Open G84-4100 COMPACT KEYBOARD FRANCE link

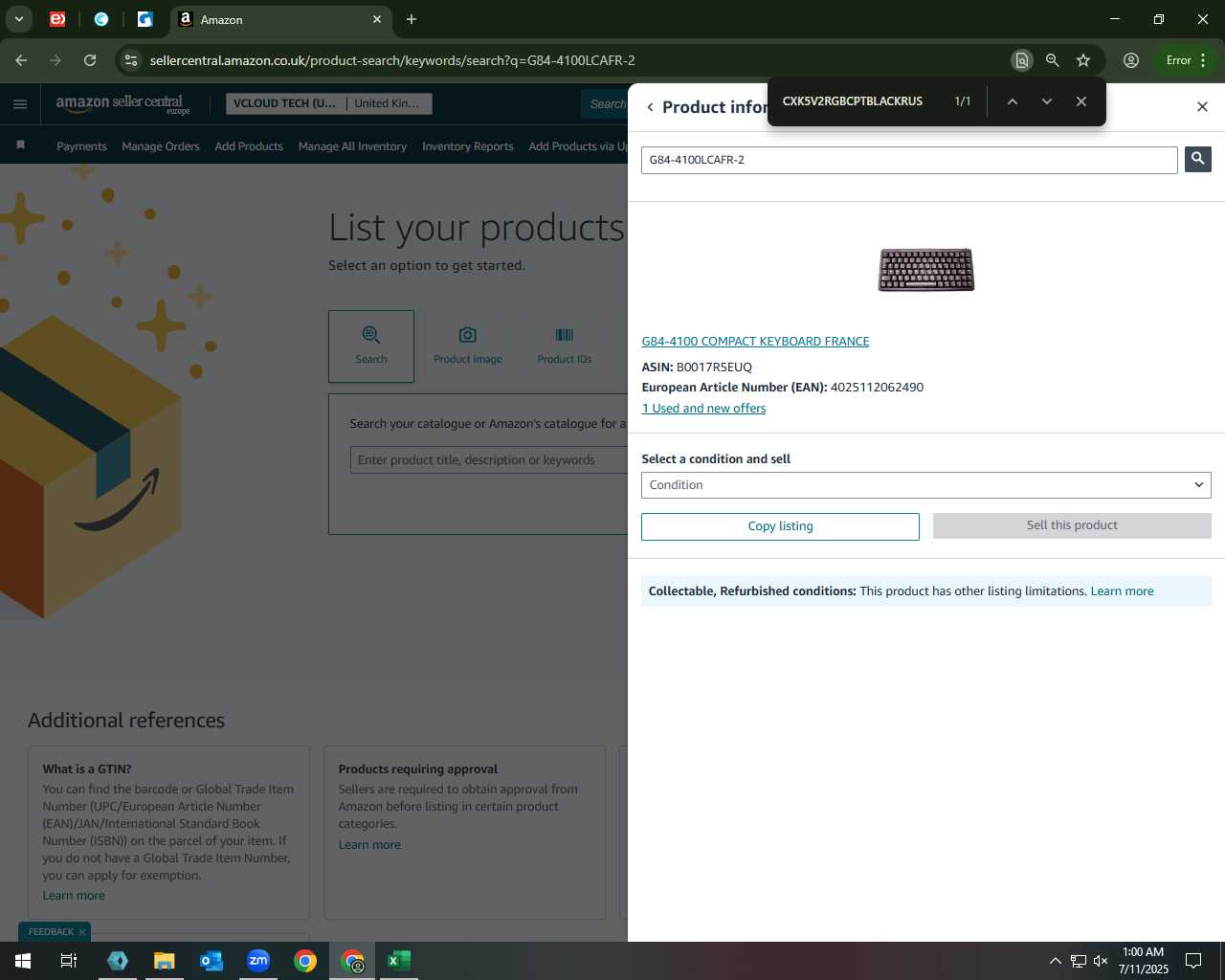(x=755, y=342)
